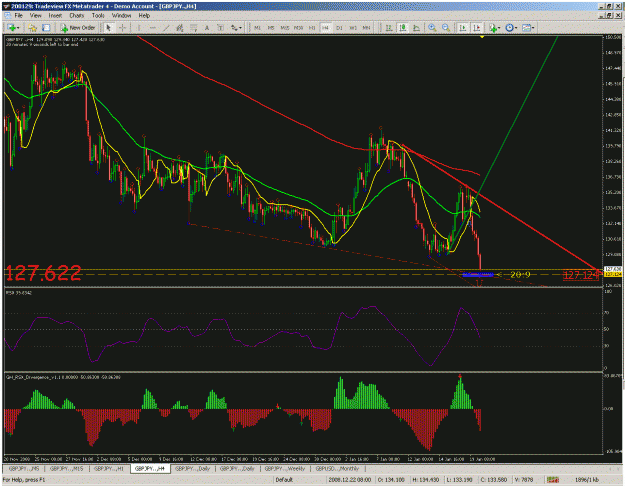
Task: Switch to Bar Chart display
Action: tap(389, 28)
